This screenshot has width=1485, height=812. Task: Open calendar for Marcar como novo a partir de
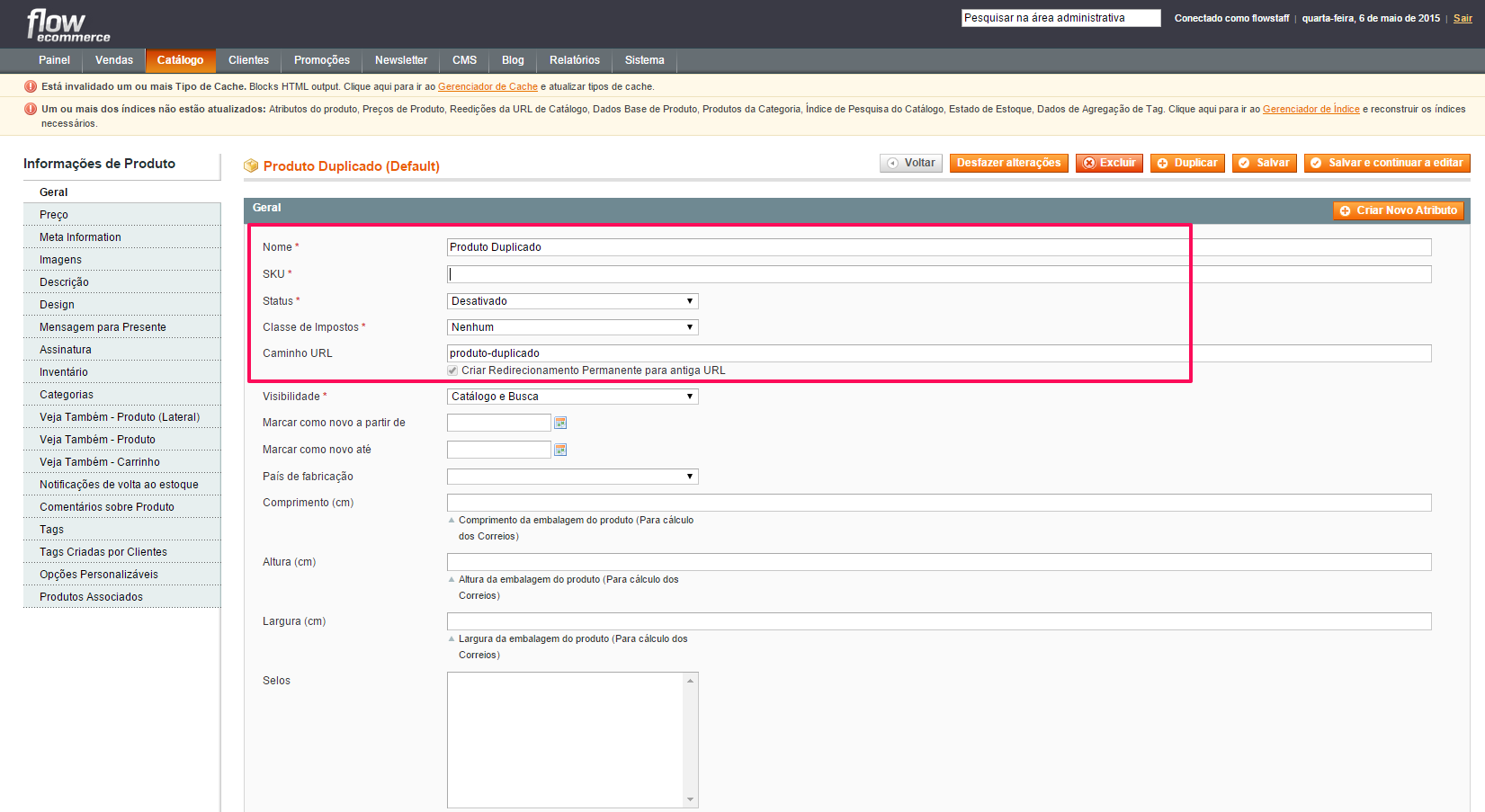560,423
